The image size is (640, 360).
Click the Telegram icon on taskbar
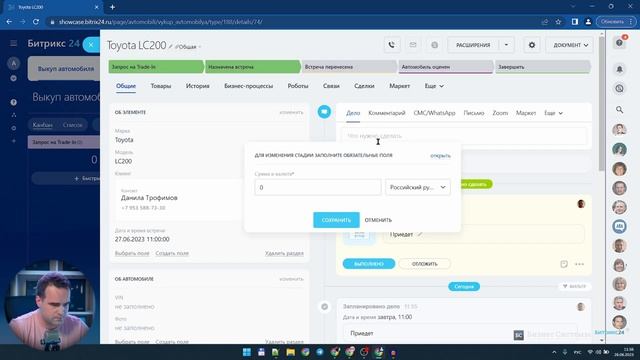click(x=320, y=352)
